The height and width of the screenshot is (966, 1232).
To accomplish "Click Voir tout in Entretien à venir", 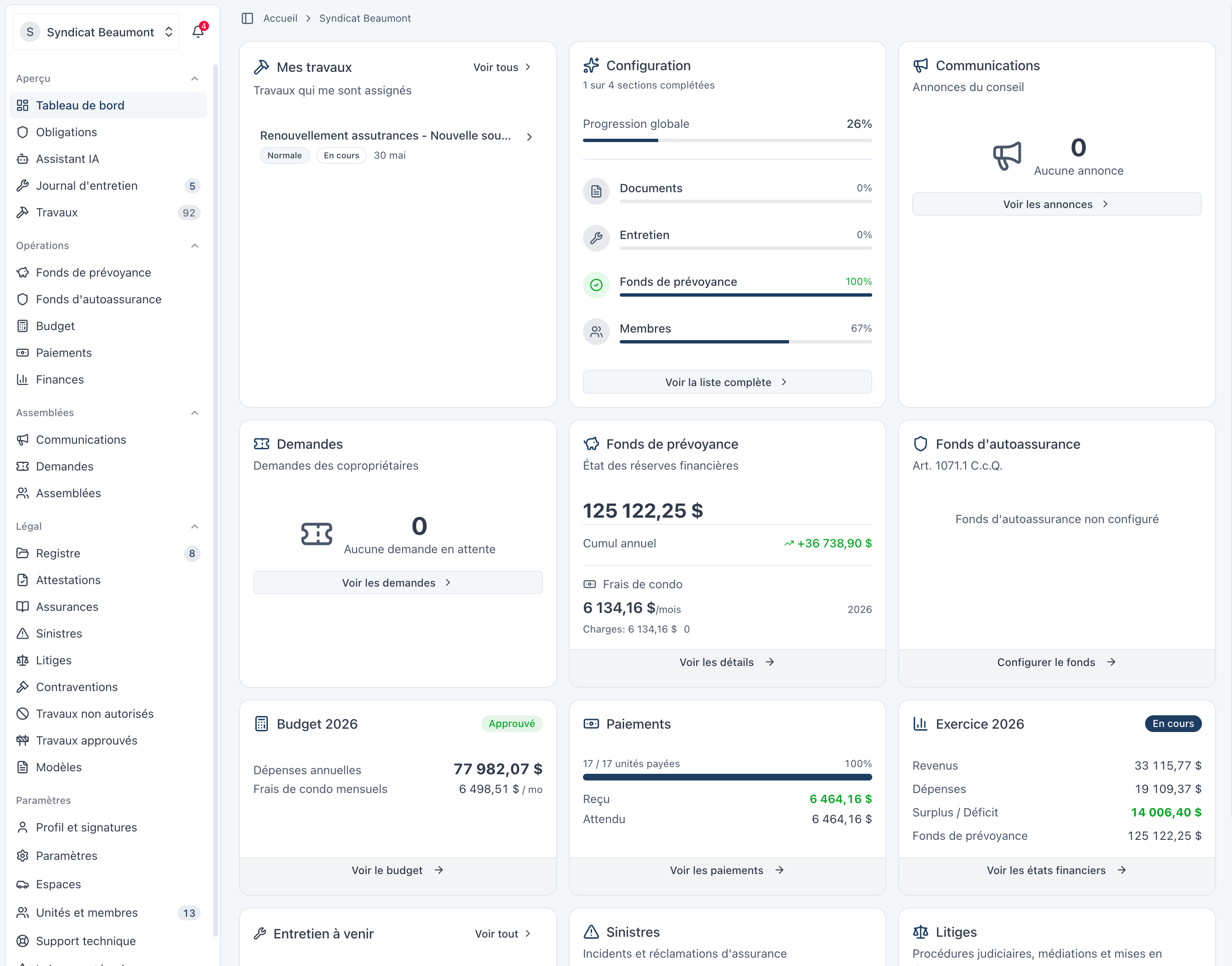I will (504, 934).
